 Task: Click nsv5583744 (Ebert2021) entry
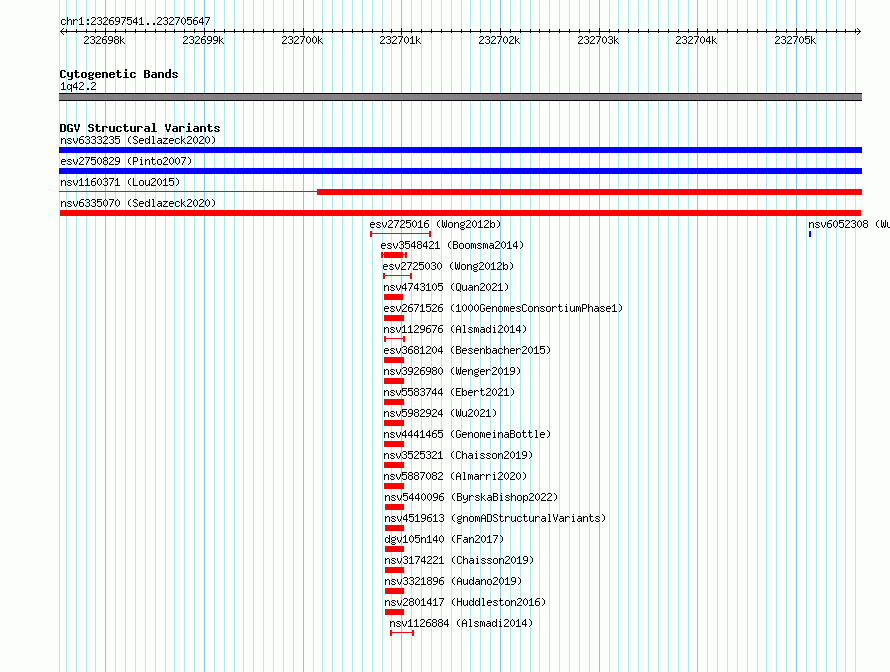pos(449,392)
